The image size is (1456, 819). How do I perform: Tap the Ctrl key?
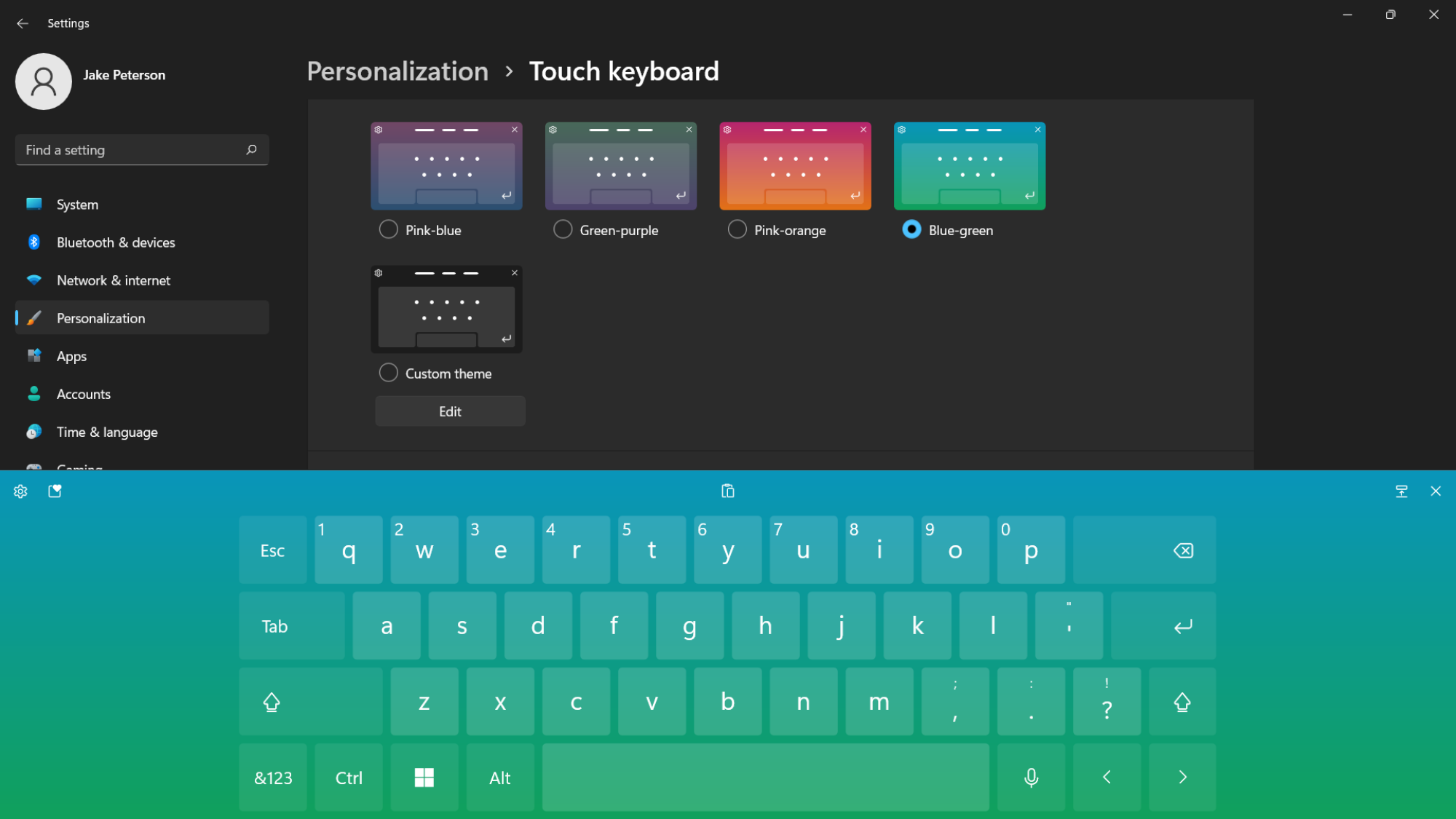[x=349, y=778]
